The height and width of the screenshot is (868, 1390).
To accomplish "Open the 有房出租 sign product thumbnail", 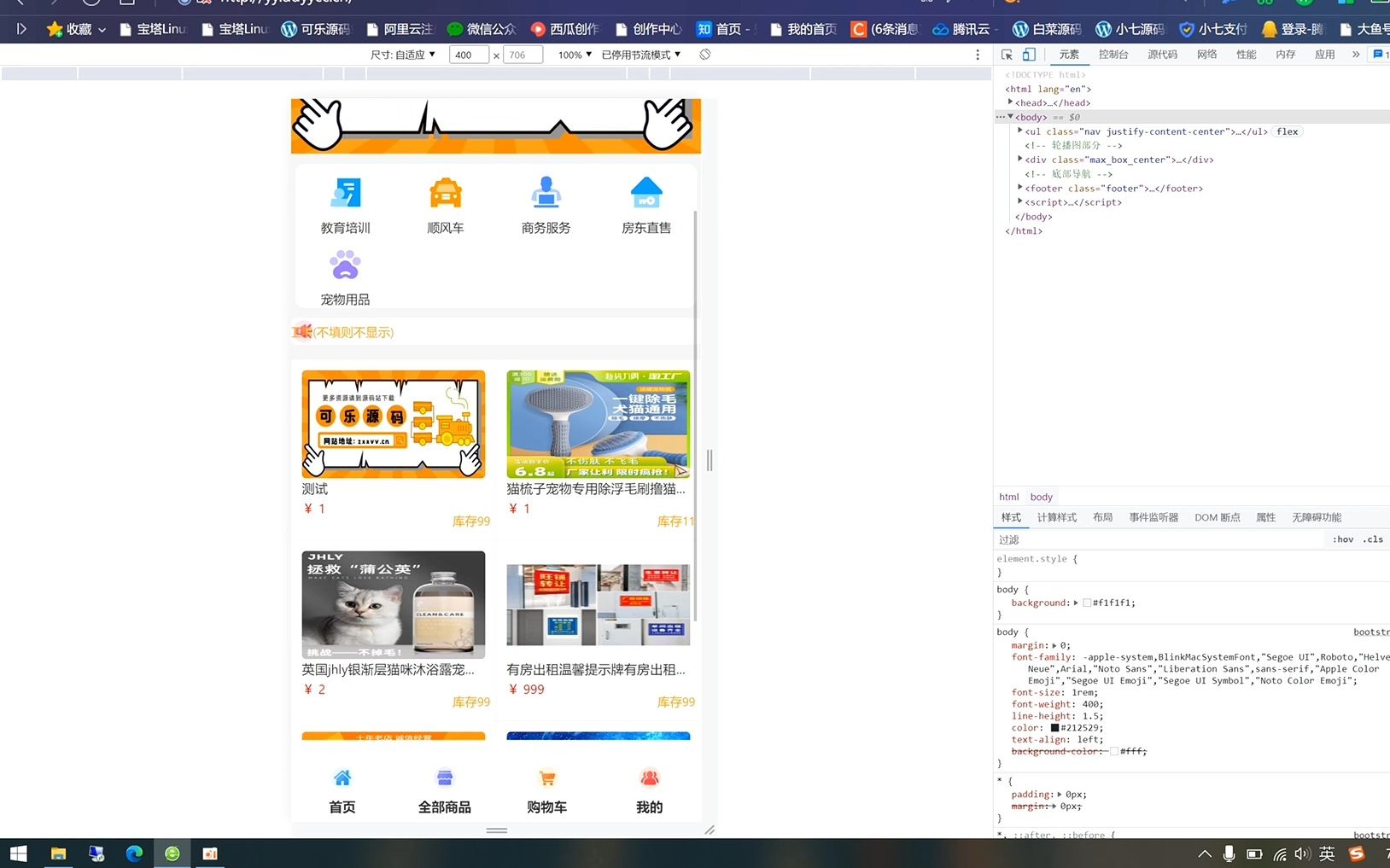I will point(599,604).
